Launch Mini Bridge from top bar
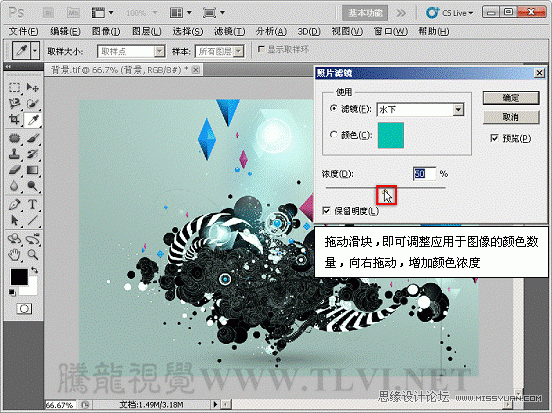 73,13
